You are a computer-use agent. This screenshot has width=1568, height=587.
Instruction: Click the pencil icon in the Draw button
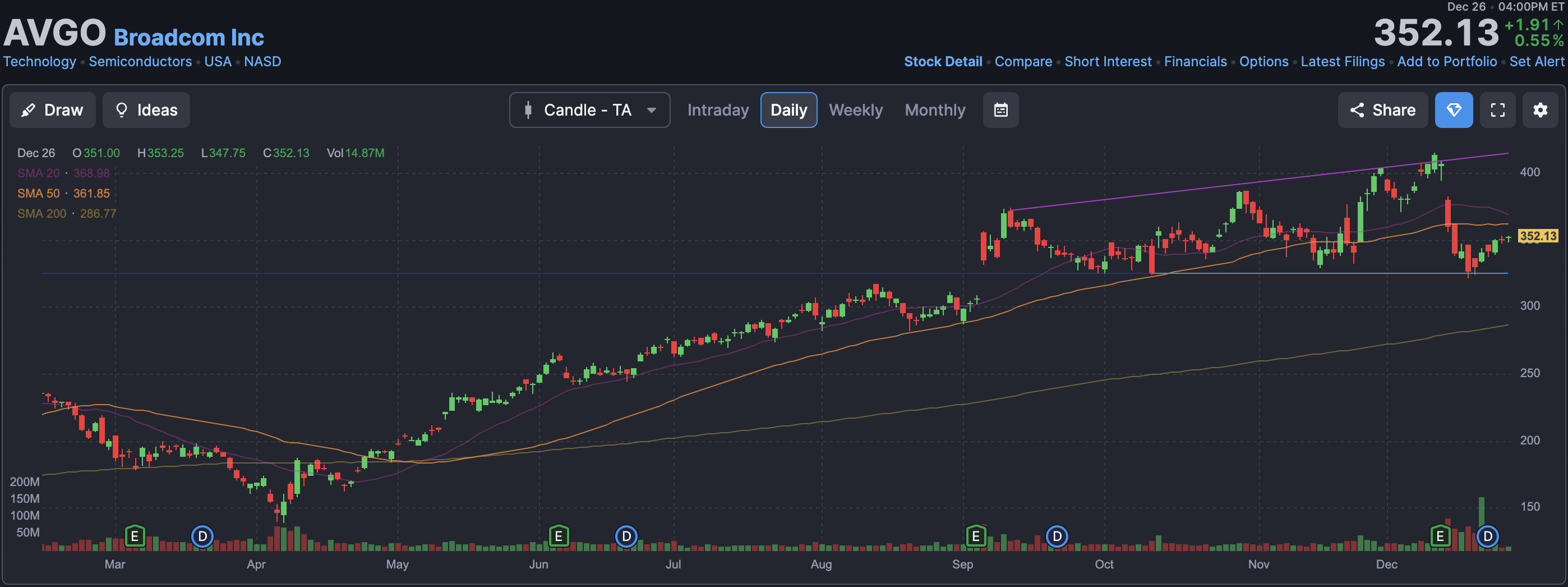[28, 110]
